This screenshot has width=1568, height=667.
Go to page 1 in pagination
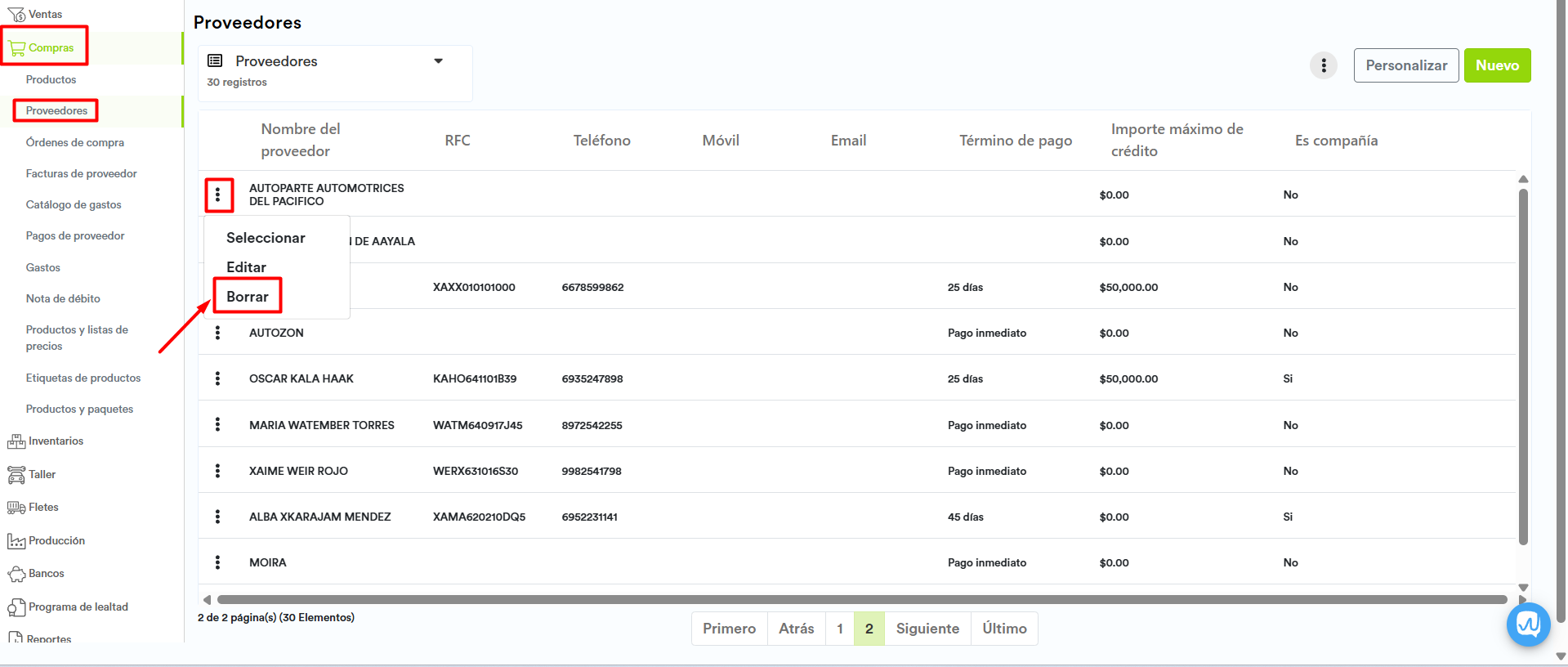coord(839,629)
